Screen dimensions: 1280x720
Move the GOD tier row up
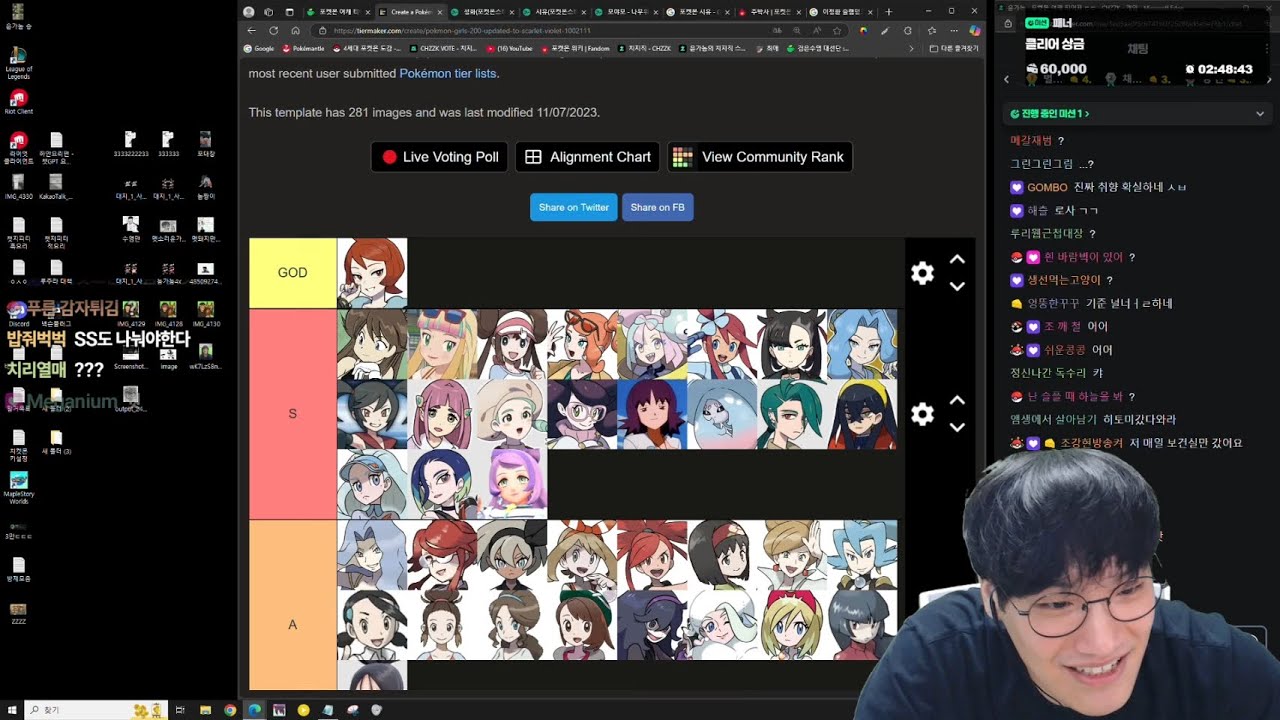click(957, 260)
